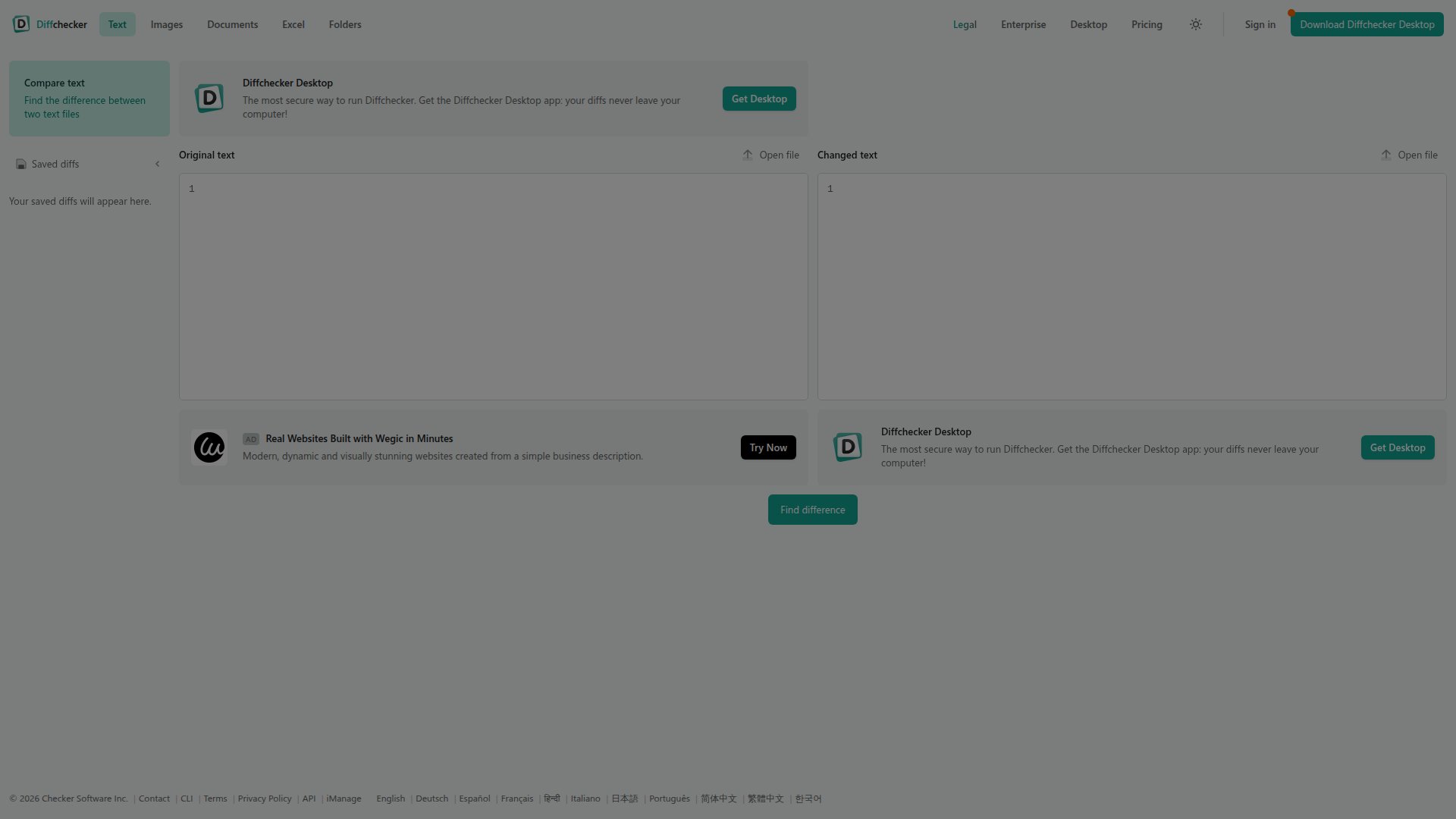Click inside the Original text editor
Viewport: 1456px width, 819px height.
[x=494, y=287]
